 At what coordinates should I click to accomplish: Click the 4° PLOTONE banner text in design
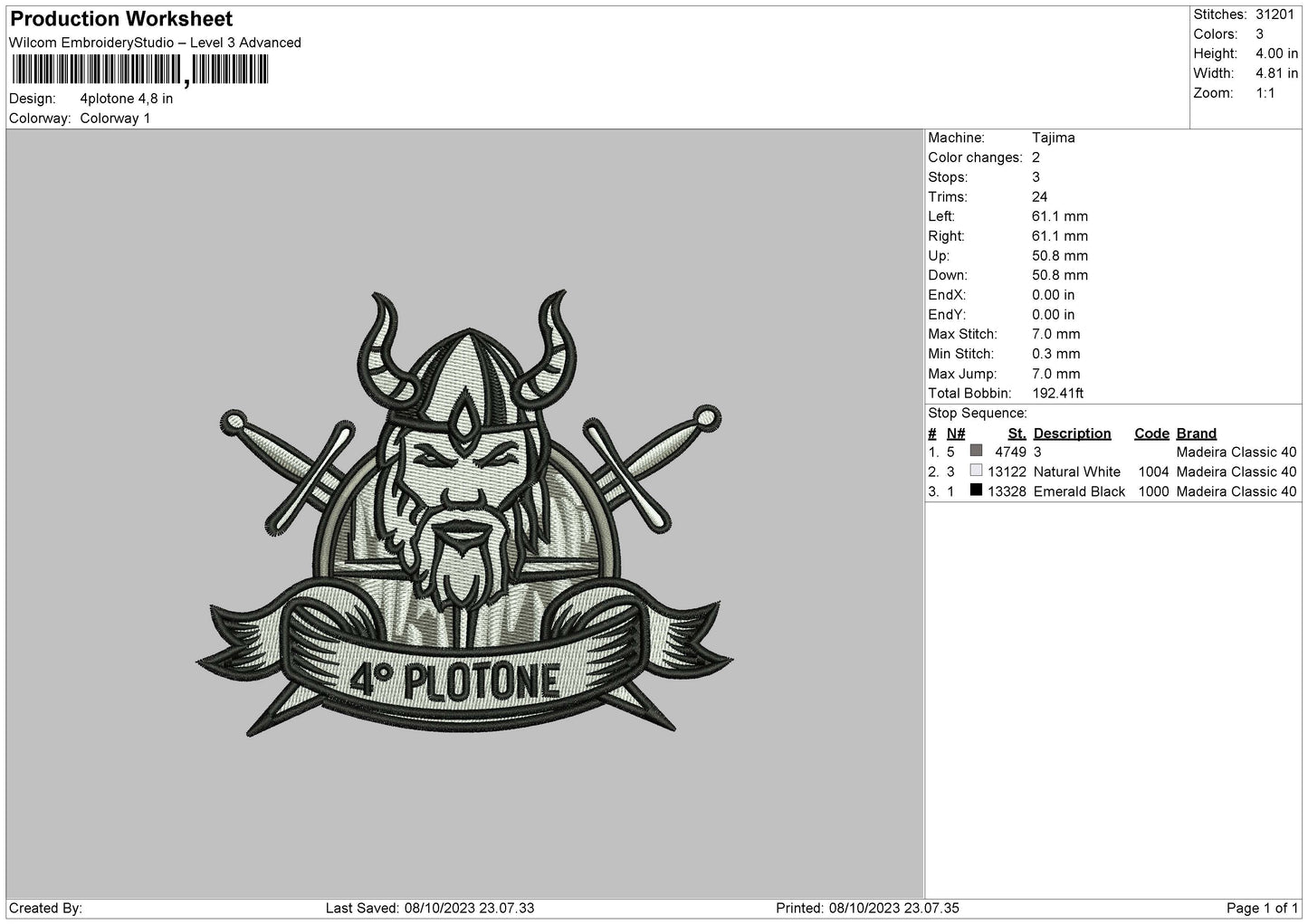pos(454,681)
